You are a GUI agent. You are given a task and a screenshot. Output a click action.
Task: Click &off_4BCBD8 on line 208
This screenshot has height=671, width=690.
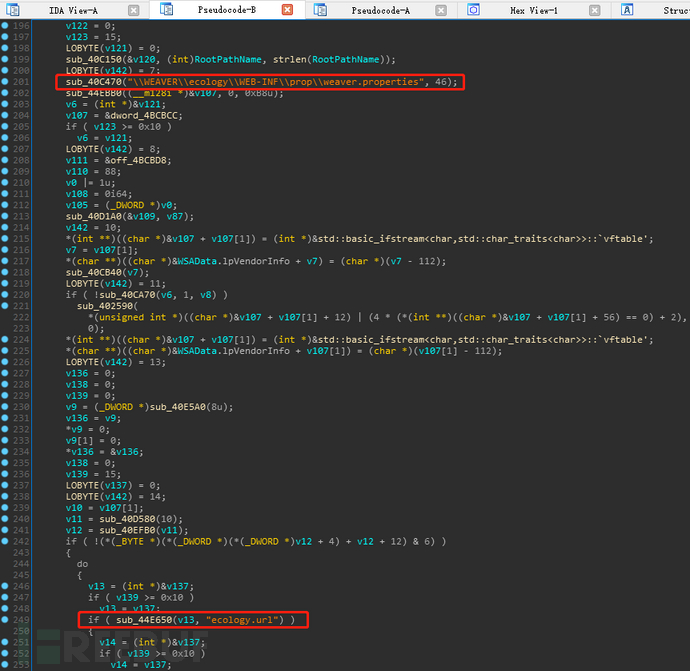pyautogui.click(x=138, y=160)
